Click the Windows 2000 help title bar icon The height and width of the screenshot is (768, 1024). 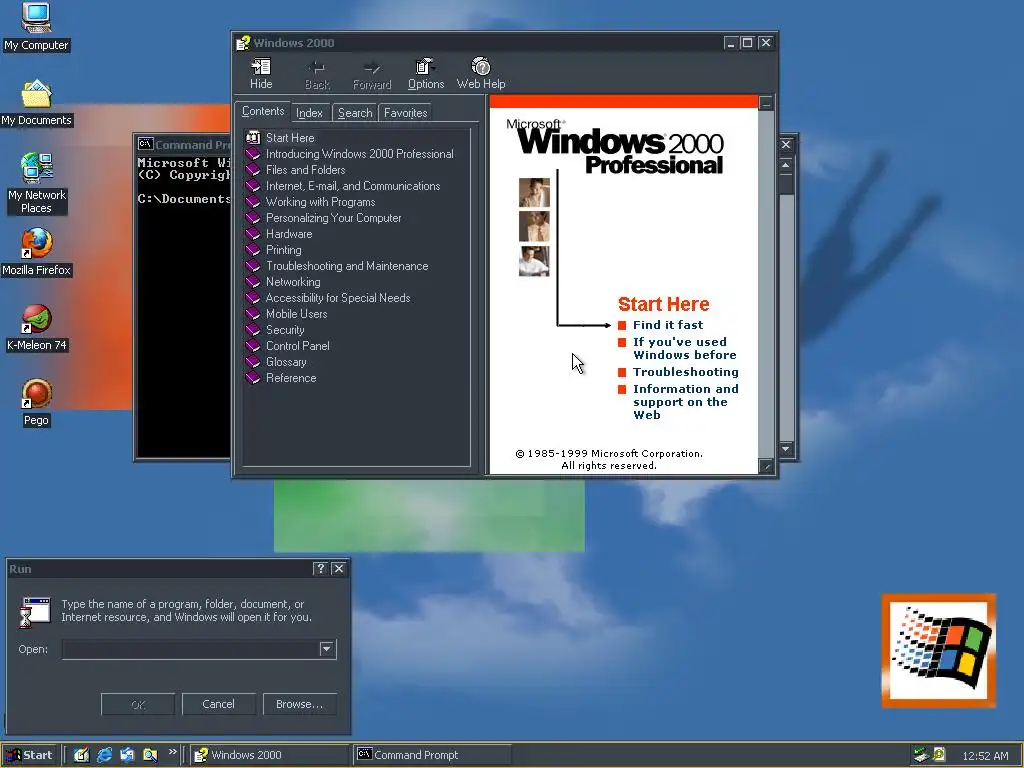click(243, 43)
